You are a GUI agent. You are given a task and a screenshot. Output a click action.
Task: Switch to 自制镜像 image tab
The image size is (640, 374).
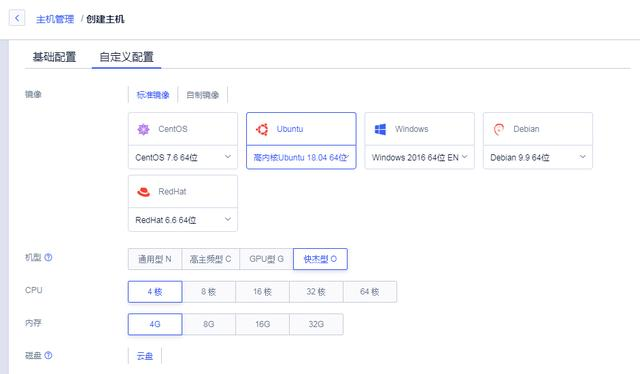pyautogui.click(x=203, y=95)
